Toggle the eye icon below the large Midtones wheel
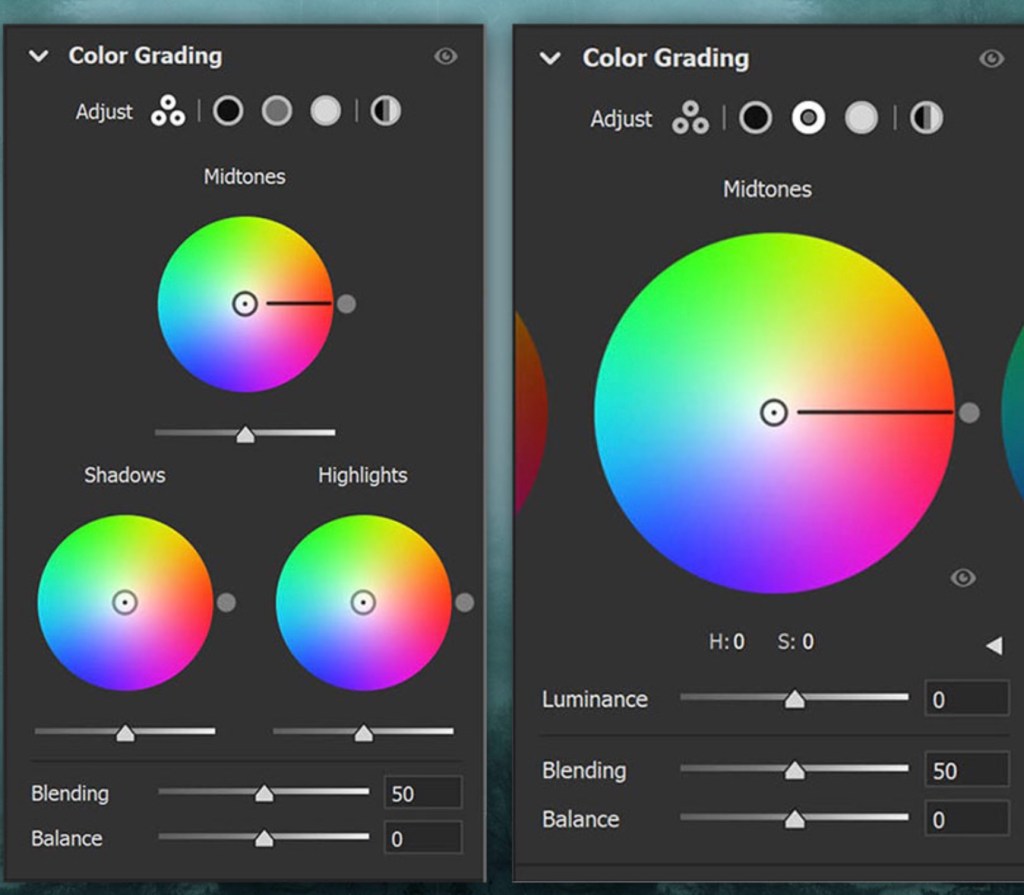This screenshot has height=895, width=1024. coord(963,578)
